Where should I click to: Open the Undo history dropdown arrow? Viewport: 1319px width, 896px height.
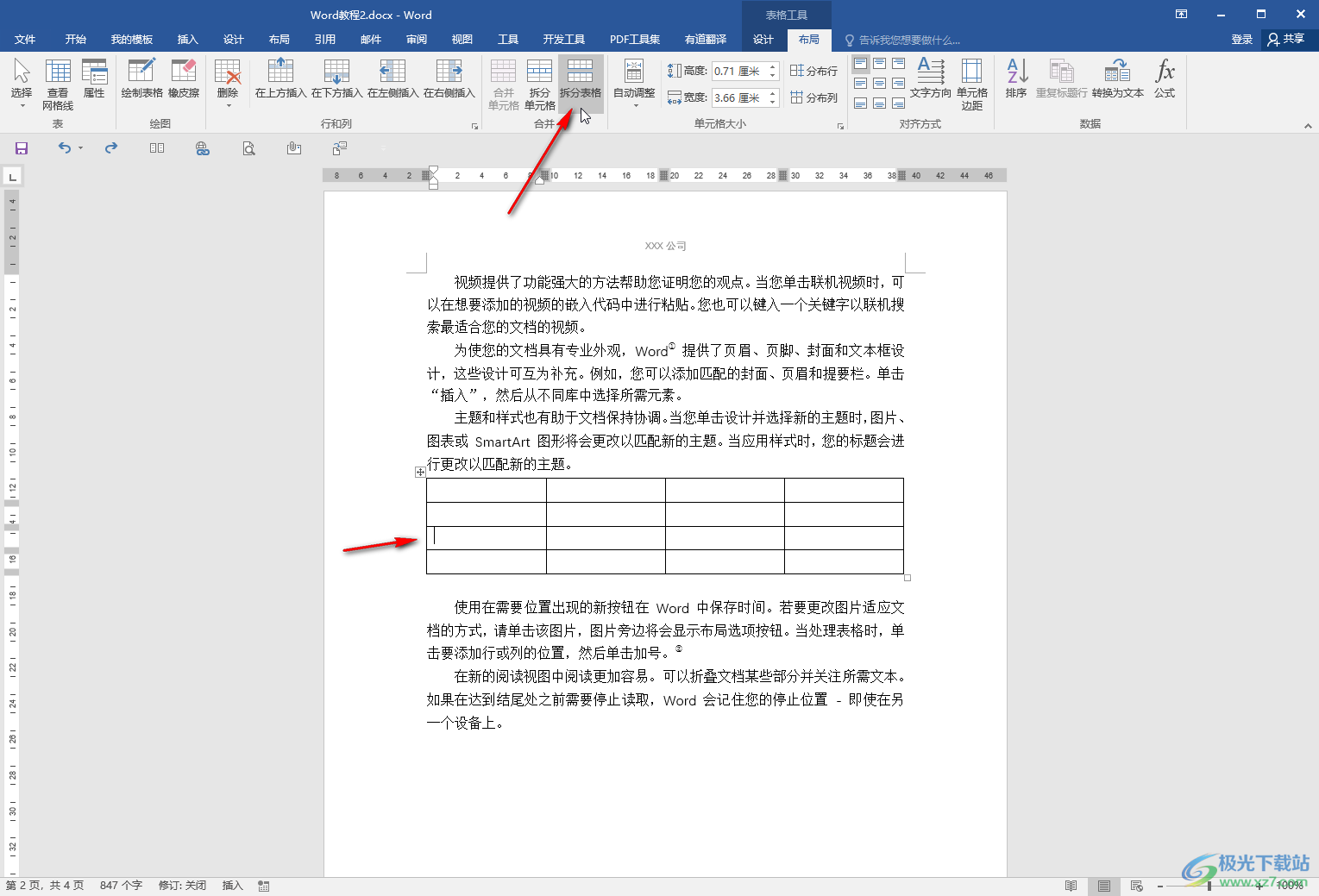tap(80, 148)
